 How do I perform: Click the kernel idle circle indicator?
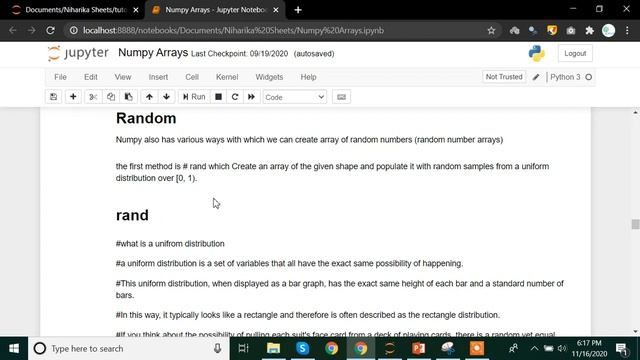(x=589, y=77)
